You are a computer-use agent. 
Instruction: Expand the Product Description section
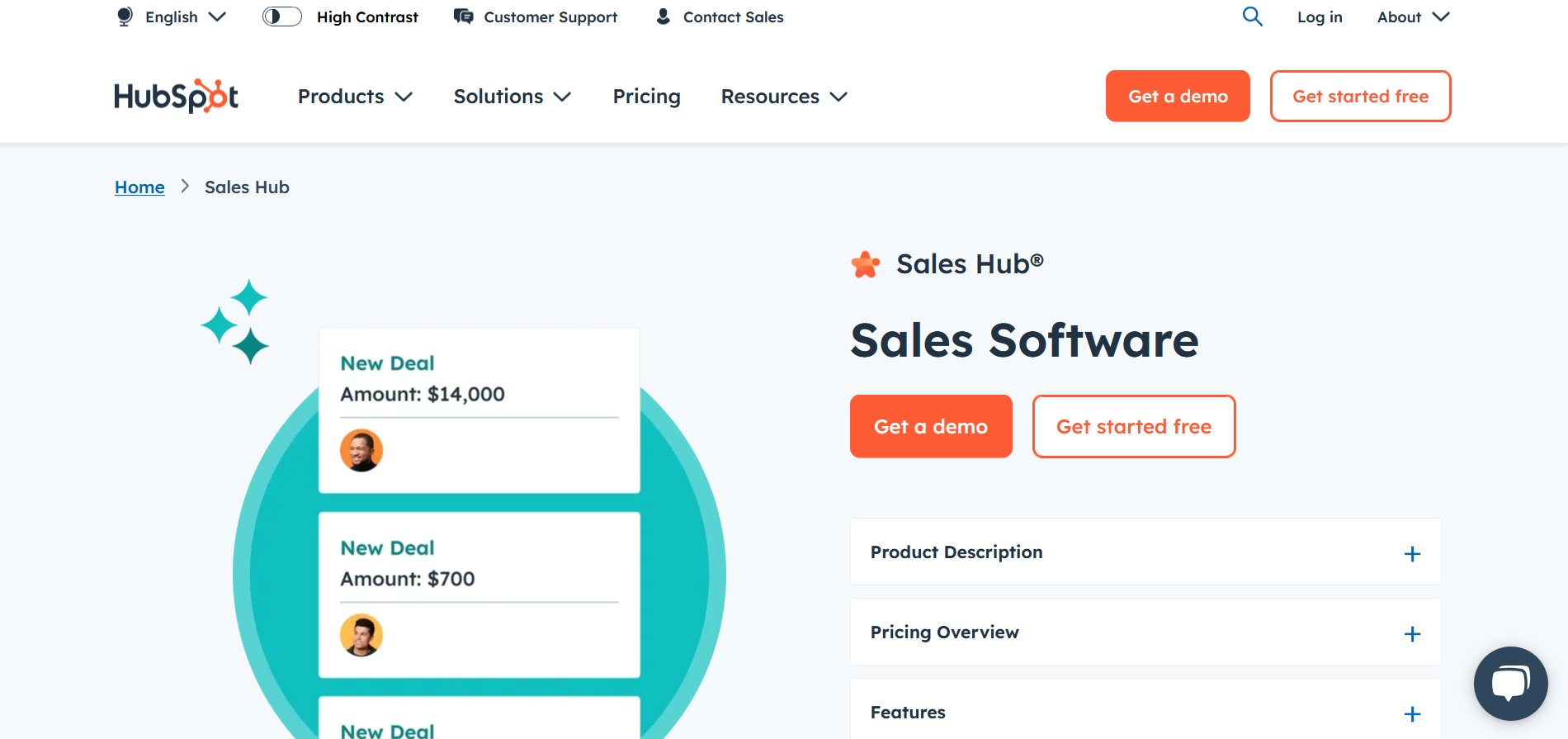[1145, 552]
